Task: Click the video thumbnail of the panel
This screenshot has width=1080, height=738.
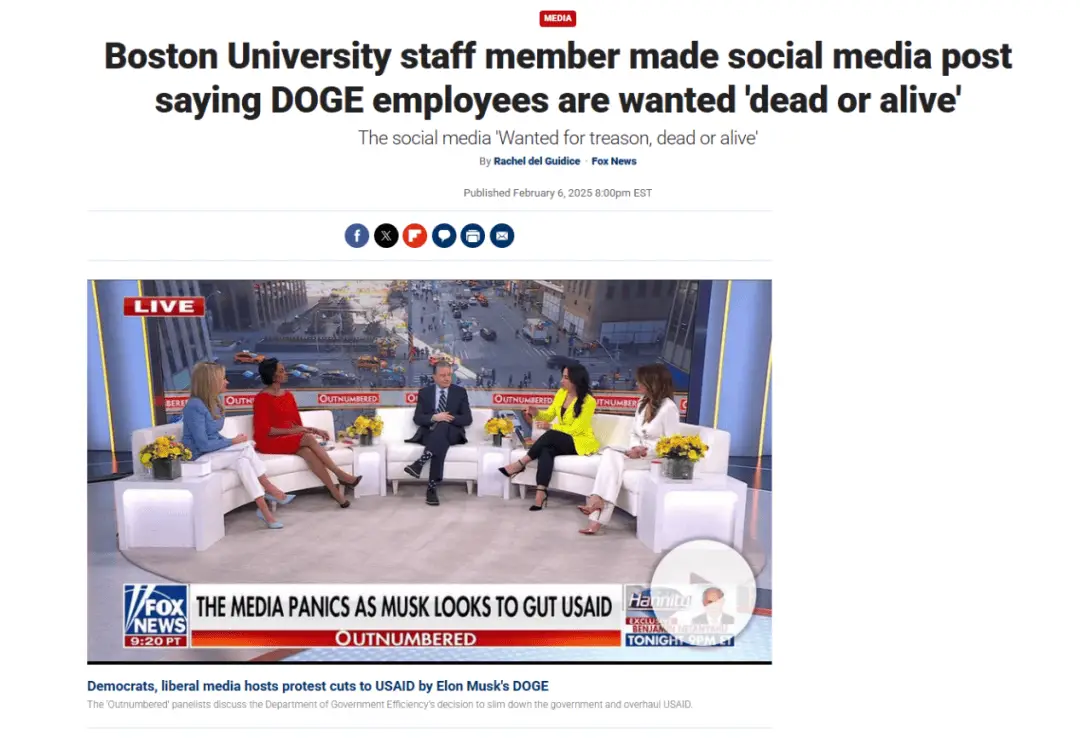Action: (x=429, y=471)
